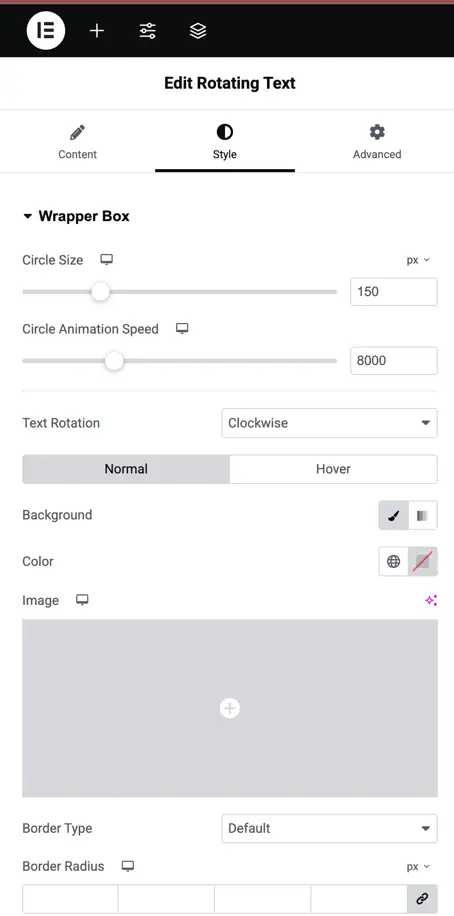Open the background color picker swatch

pos(422,561)
